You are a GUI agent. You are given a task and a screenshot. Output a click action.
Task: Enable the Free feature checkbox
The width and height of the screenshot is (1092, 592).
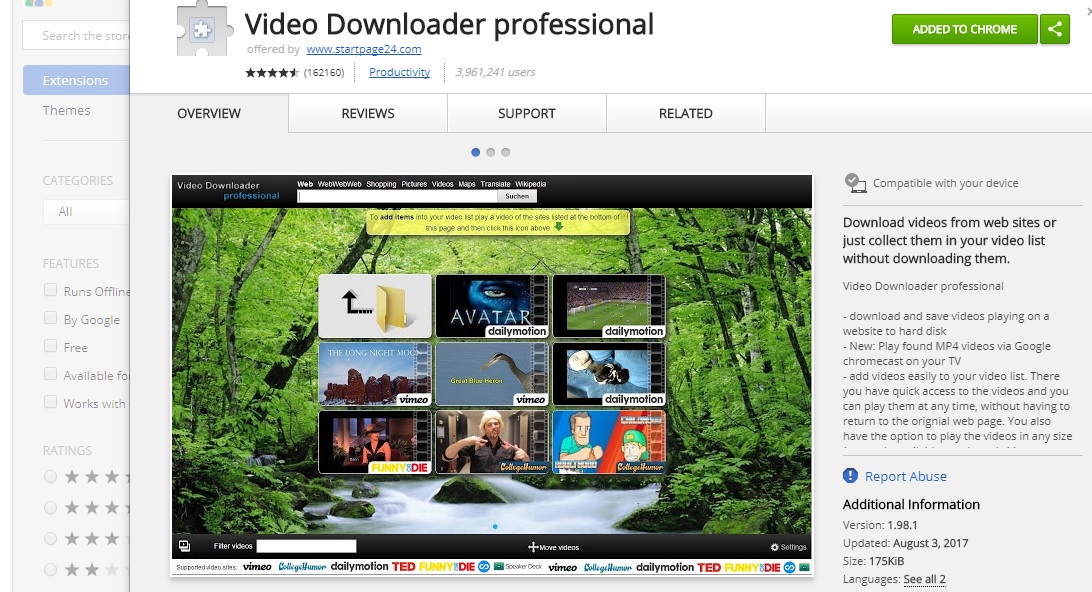pyautogui.click(x=50, y=345)
